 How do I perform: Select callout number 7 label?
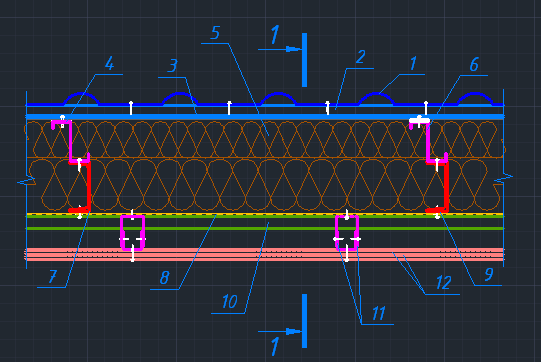(x=52, y=276)
